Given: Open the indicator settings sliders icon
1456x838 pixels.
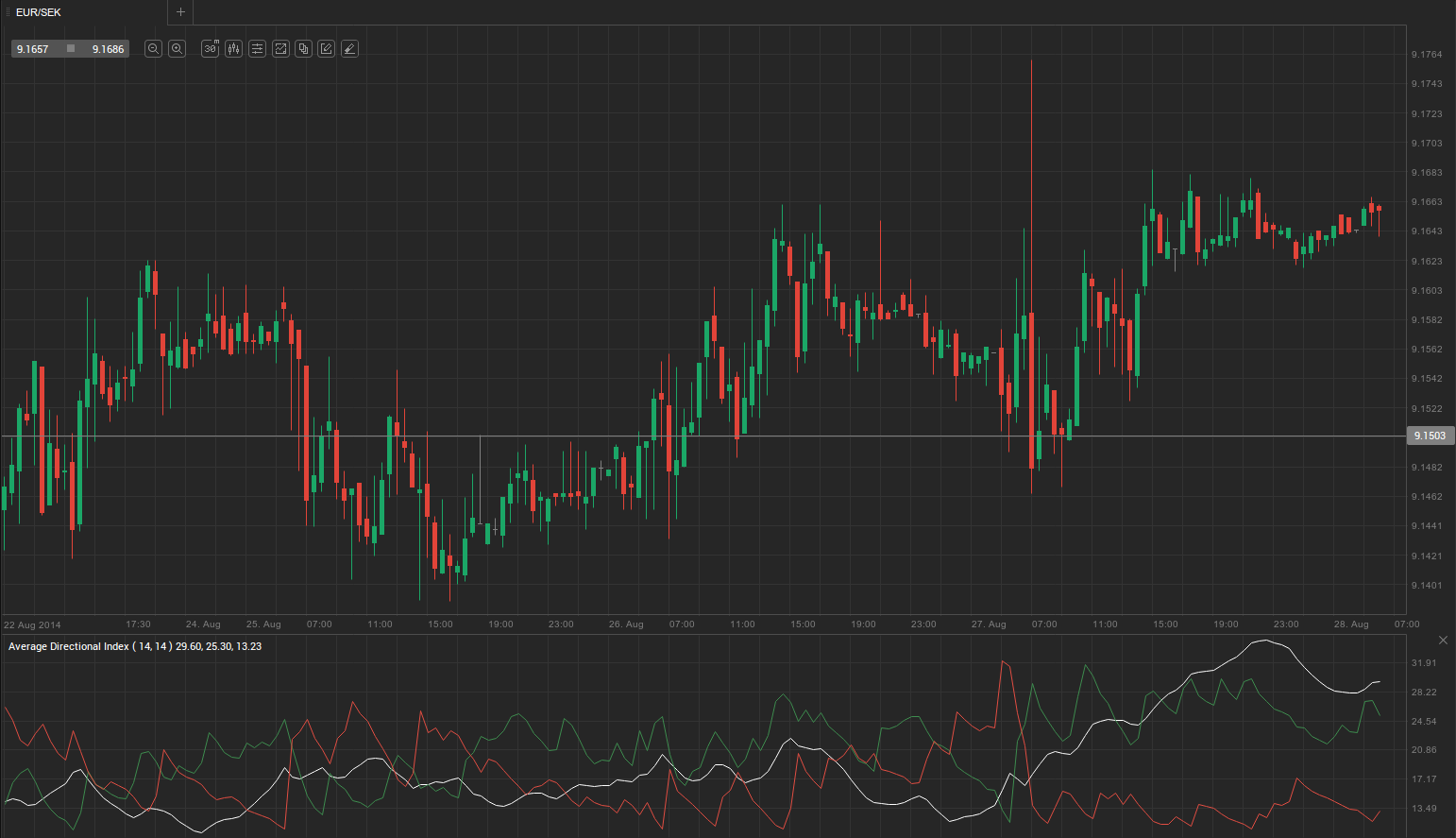Looking at the screenshot, I should (257, 49).
